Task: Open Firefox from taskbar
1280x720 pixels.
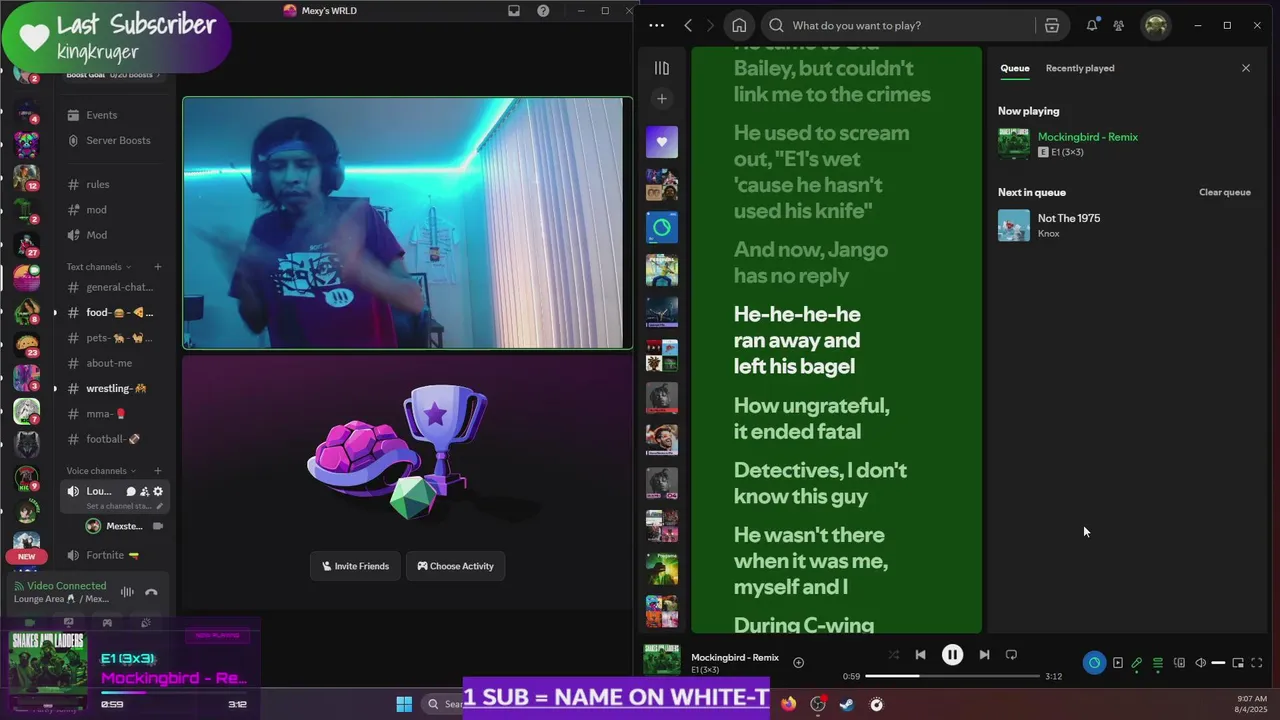Action: 789,704
